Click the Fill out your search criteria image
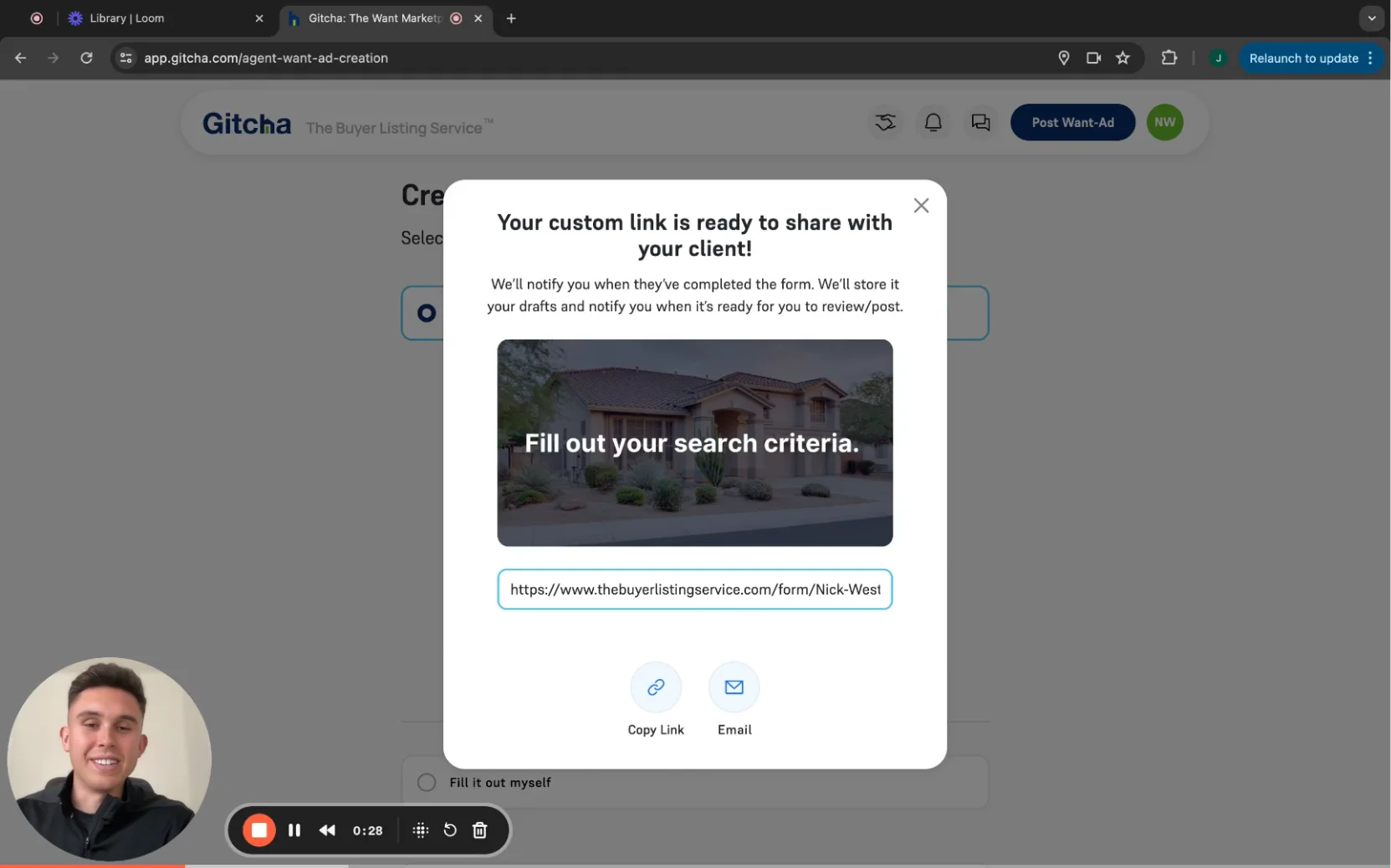 click(694, 443)
